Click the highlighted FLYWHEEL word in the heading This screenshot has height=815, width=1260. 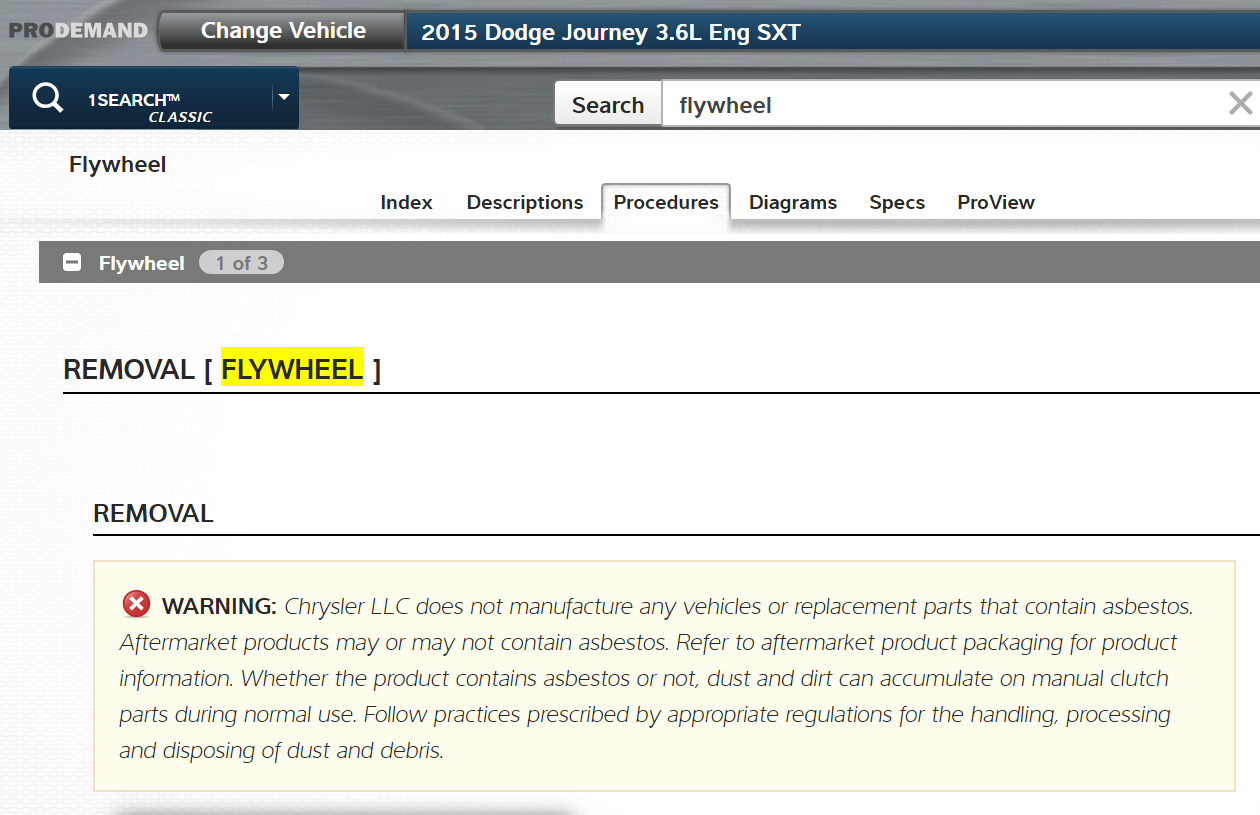292,370
